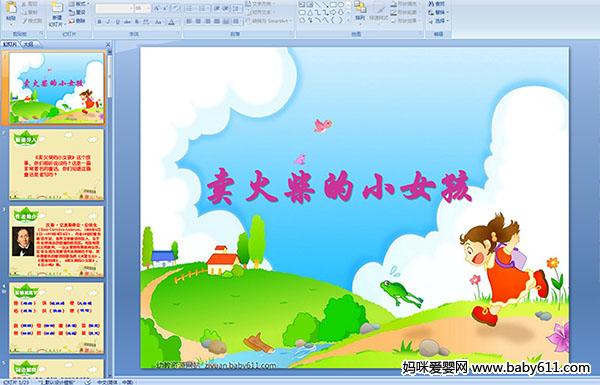The image size is (600, 385).
Task: Open the font name dropdown
Action: pyautogui.click(x=131, y=8)
